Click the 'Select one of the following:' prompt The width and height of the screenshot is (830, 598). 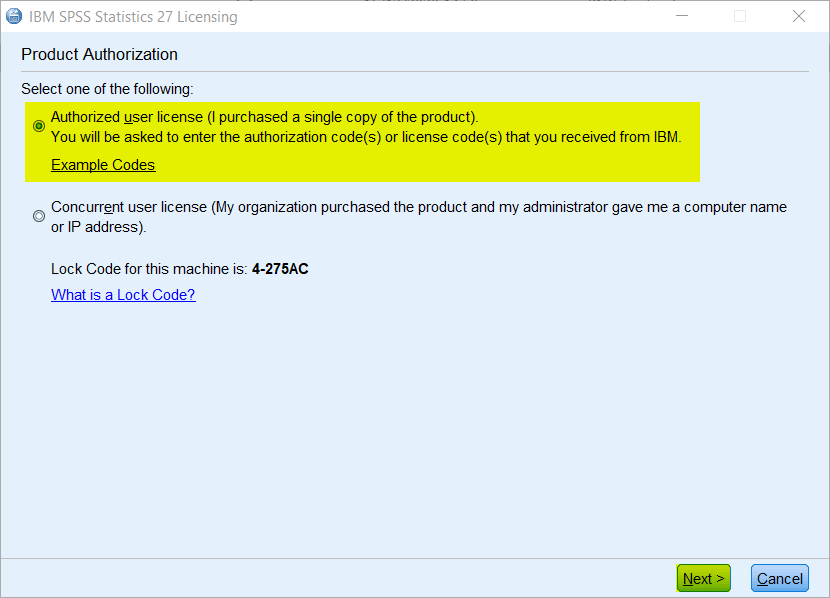coord(107,89)
